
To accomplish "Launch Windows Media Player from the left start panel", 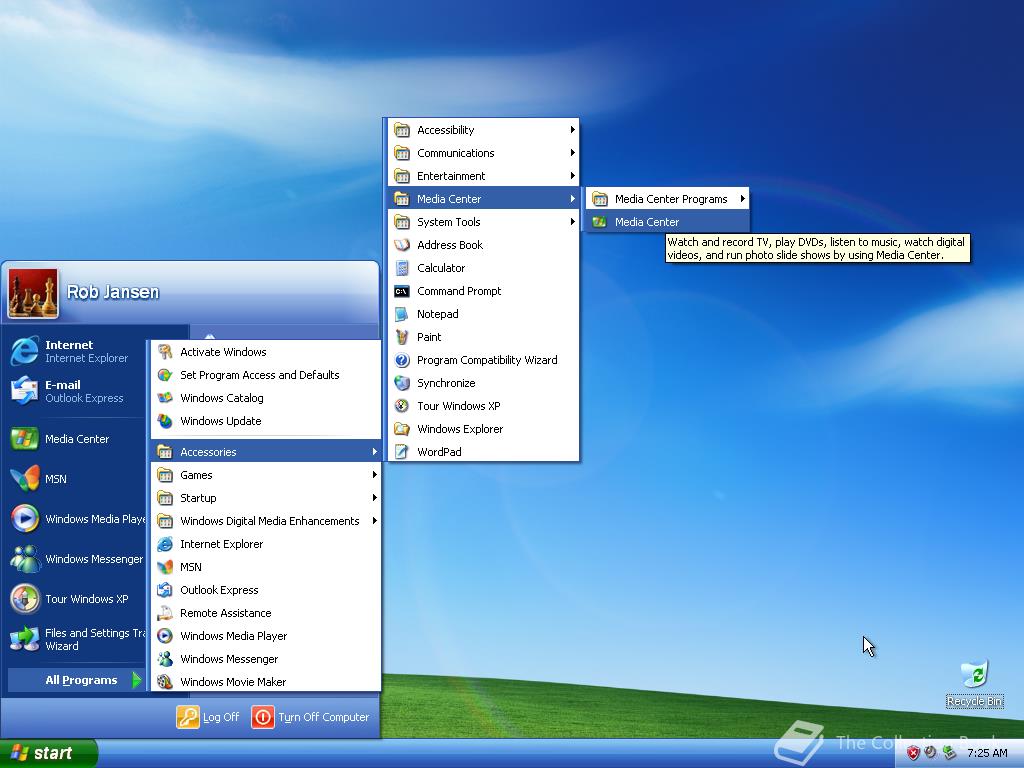I will [77, 519].
